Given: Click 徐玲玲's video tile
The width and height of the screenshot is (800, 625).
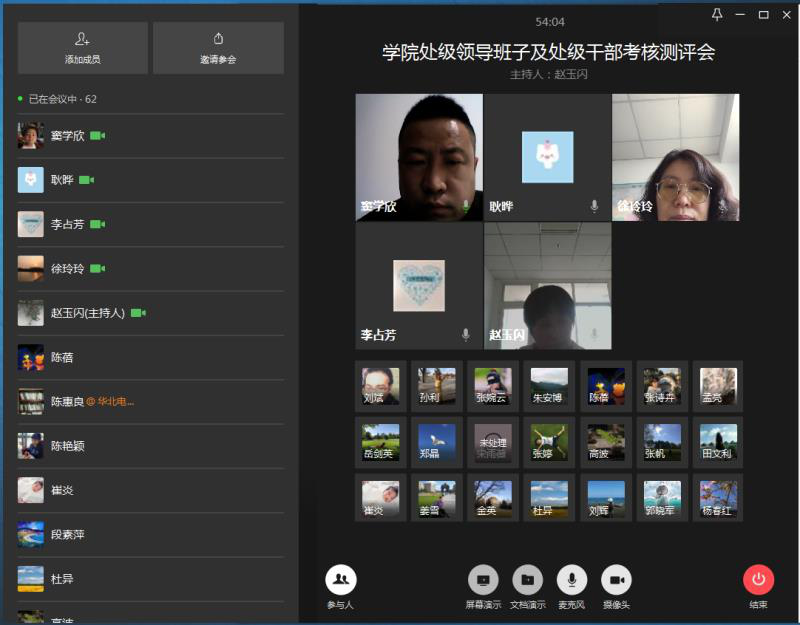Looking at the screenshot, I should (675, 157).
